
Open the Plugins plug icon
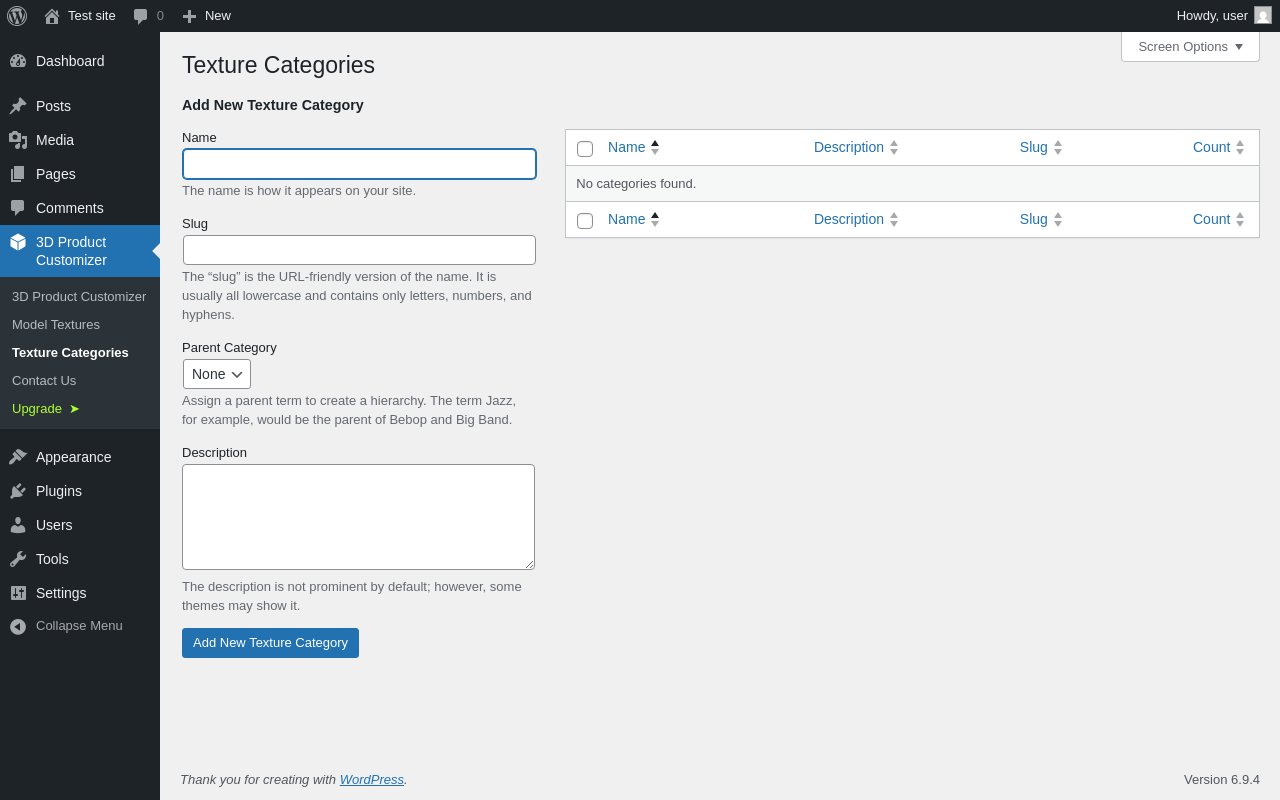pos(18,491)
